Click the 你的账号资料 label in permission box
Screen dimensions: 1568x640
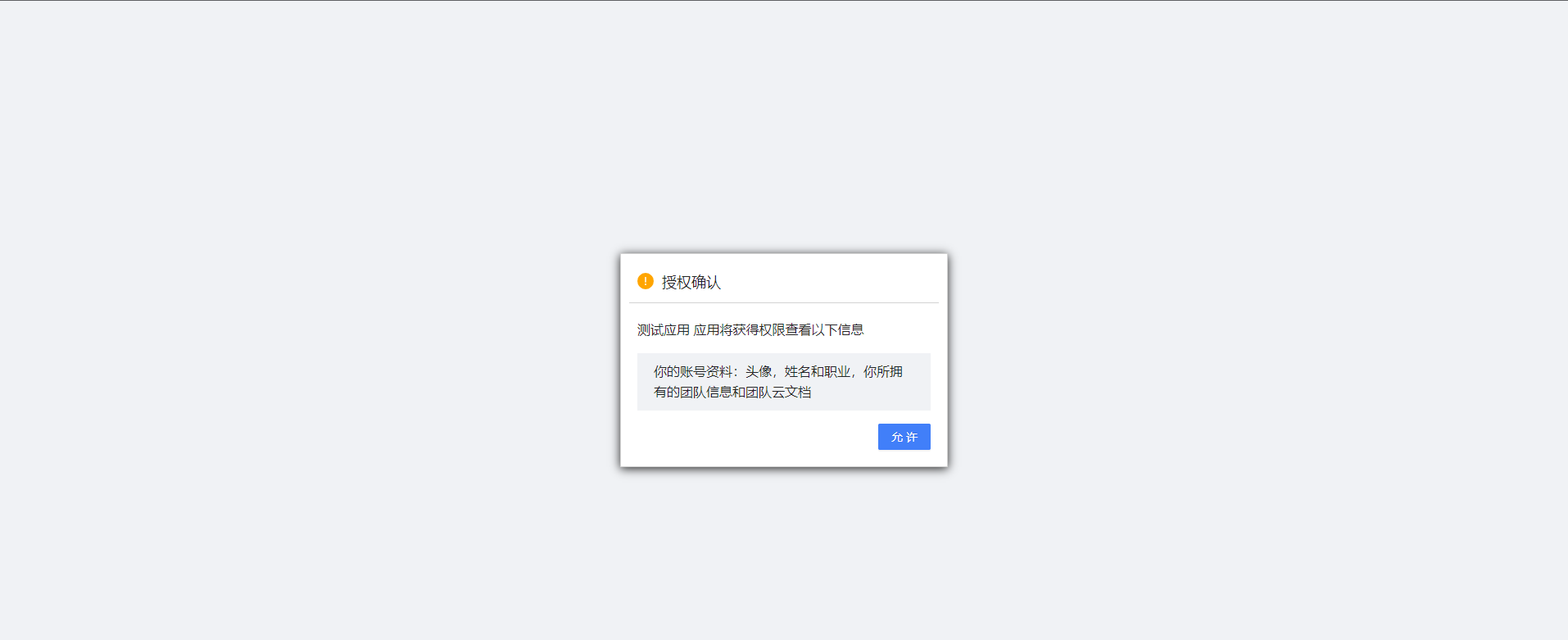(692, 371)
